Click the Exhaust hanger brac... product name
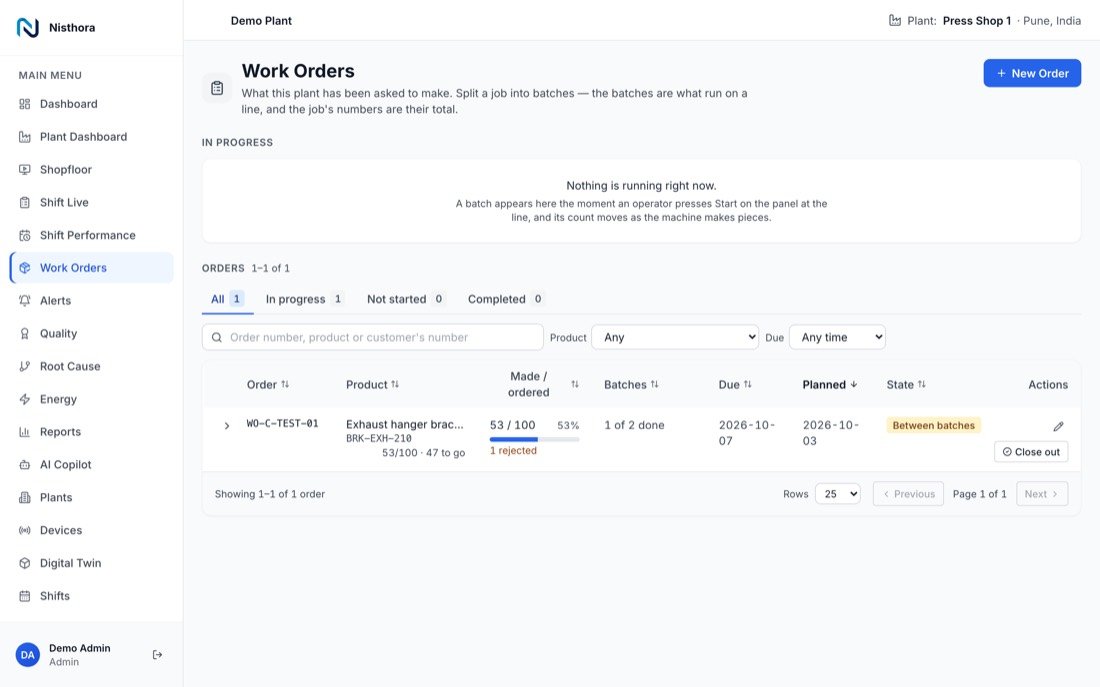 404,425
